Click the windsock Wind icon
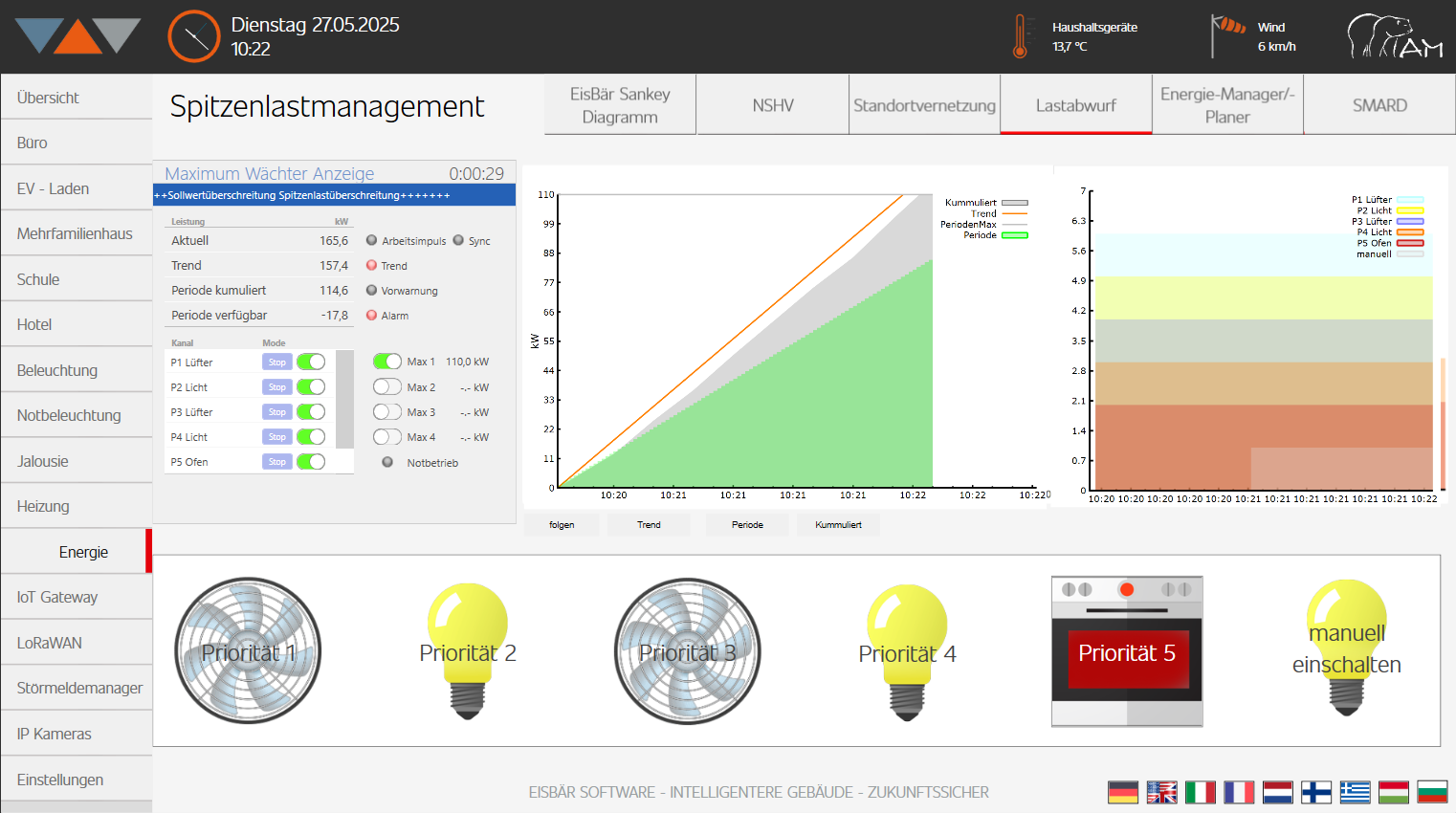1456x813 pixels. tap(1227, 35)
